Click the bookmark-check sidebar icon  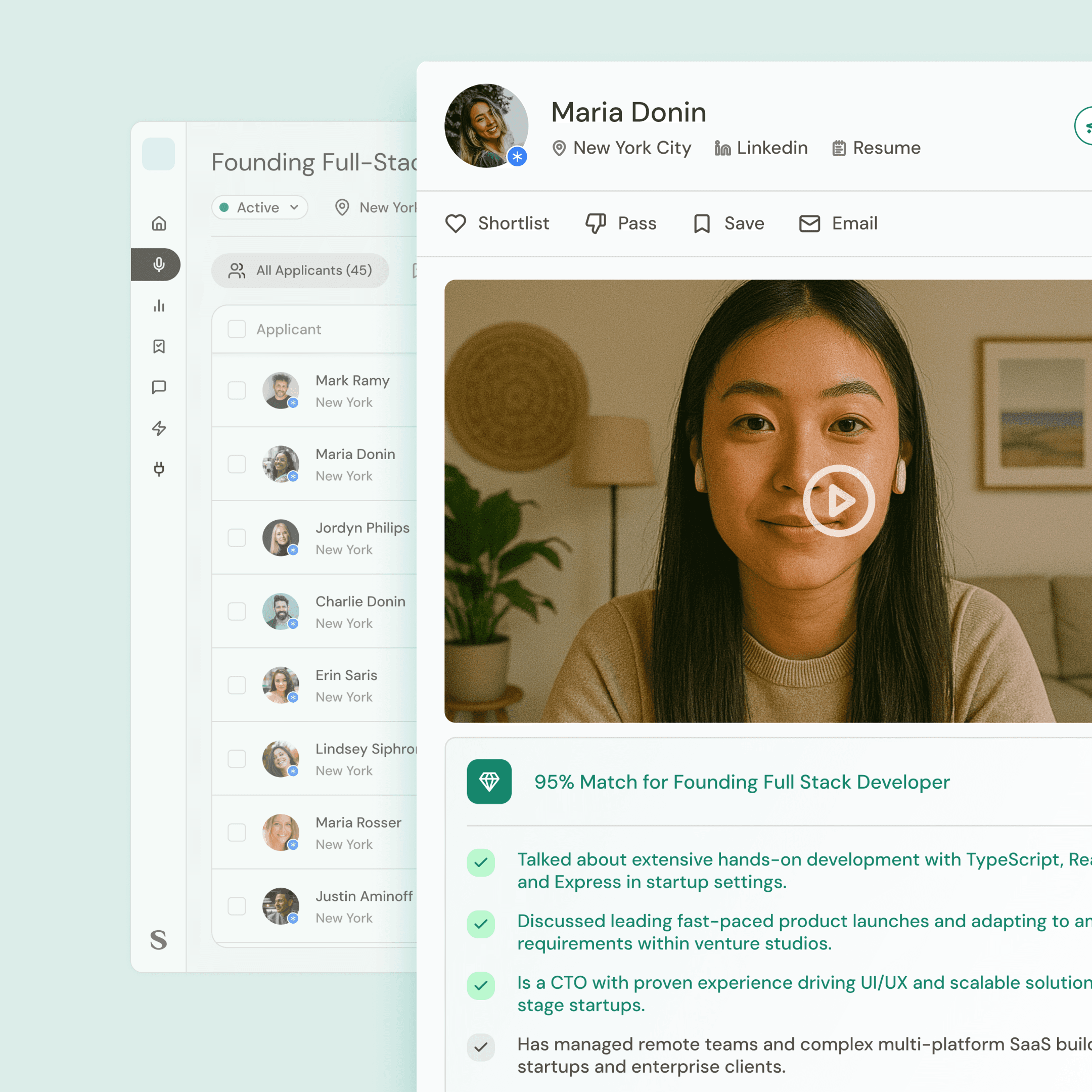(159, 346)
